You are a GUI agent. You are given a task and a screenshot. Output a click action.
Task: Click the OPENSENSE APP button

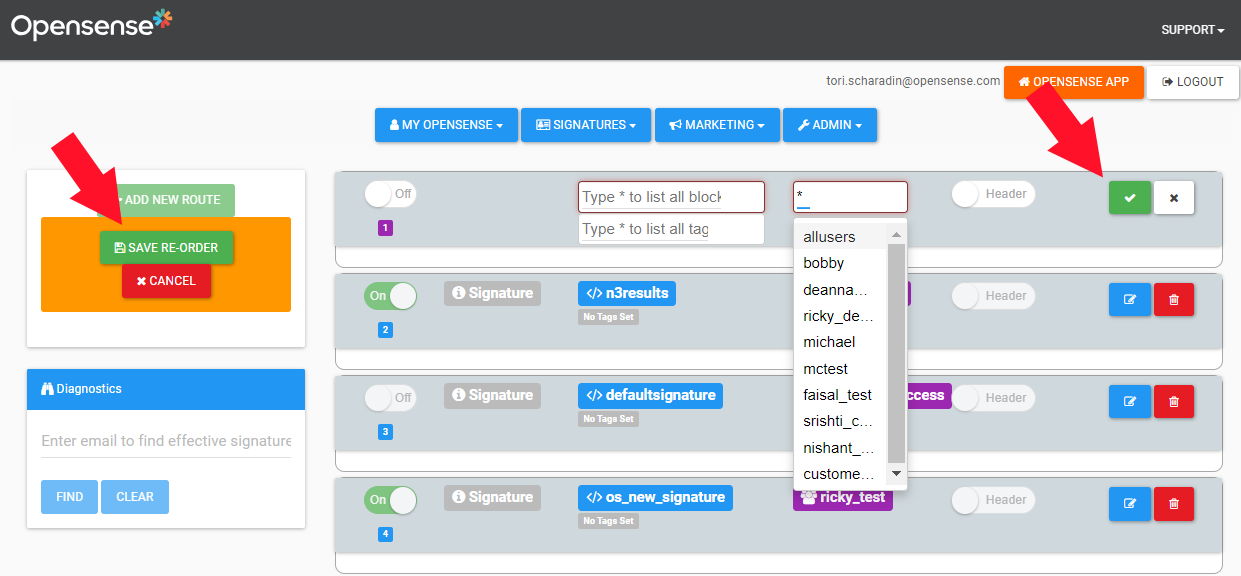pos(1074,82)
